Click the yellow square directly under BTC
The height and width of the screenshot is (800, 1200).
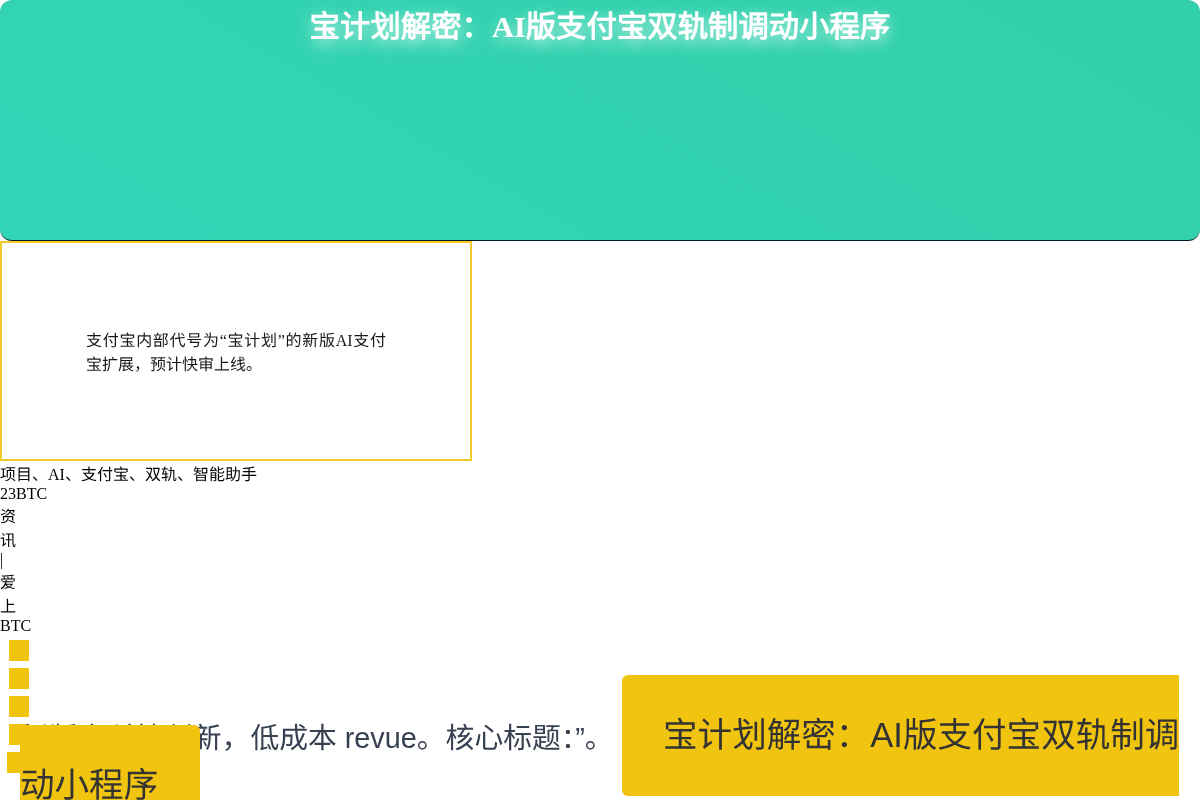click(x=19, y=651)
